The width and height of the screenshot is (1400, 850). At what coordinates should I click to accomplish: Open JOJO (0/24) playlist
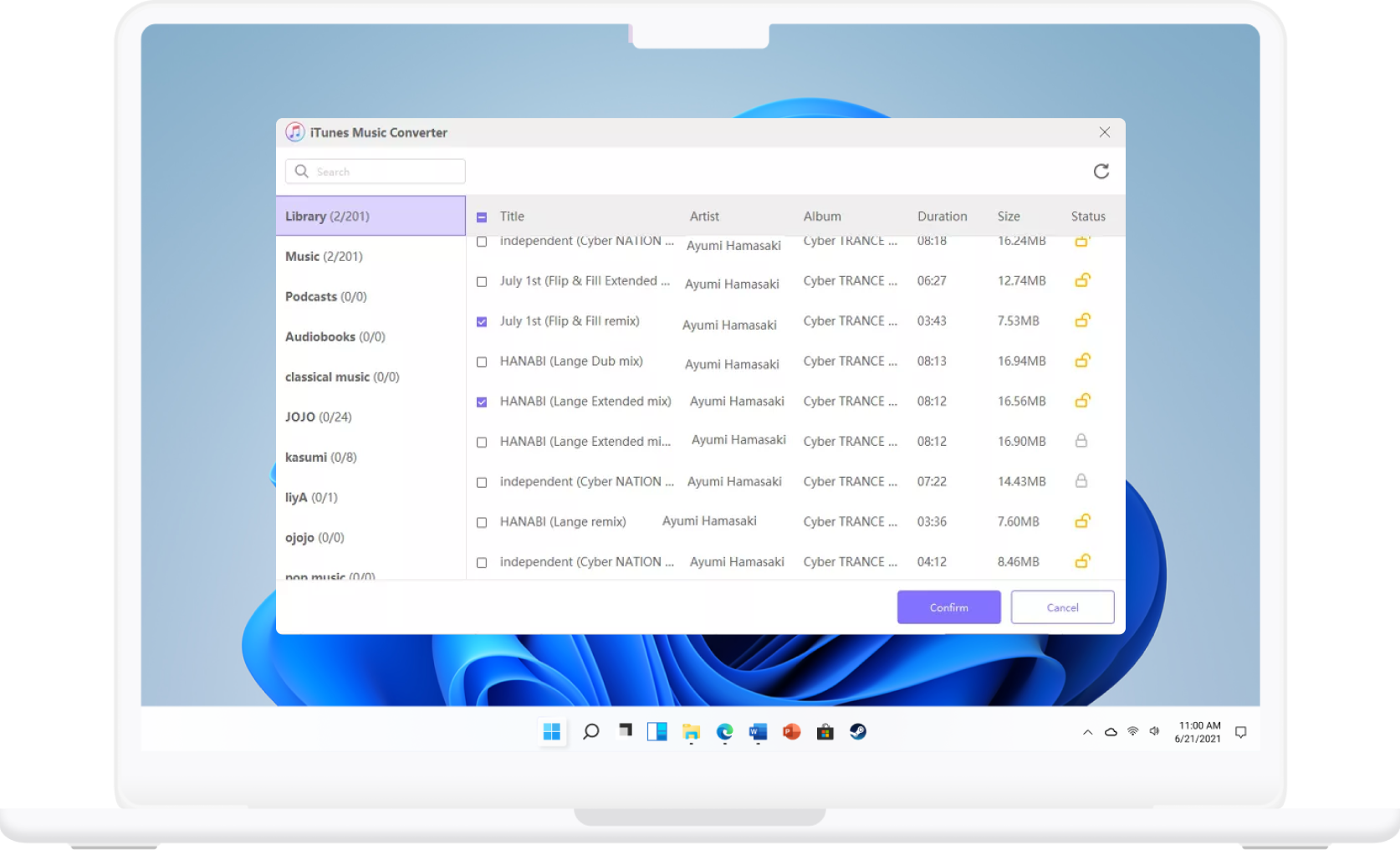click(x=370, y=417)
